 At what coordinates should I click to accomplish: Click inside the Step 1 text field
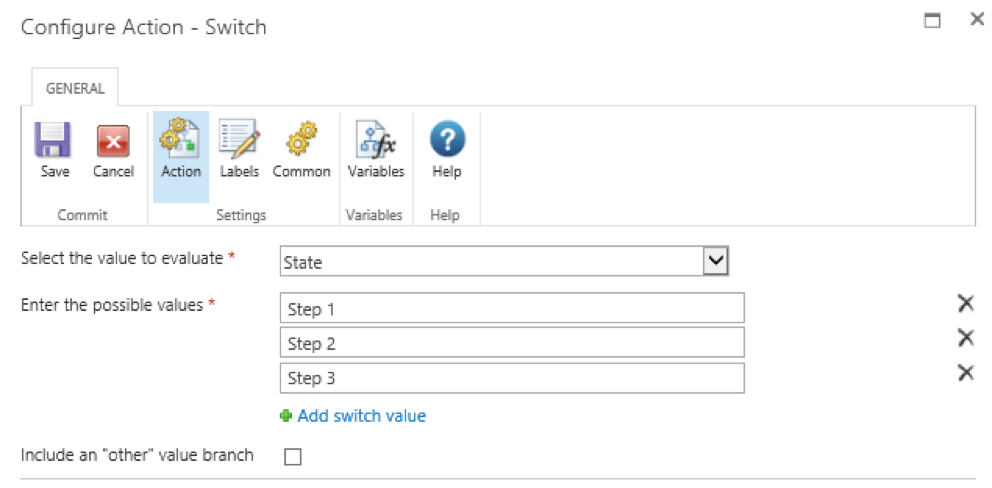point(512,308)
